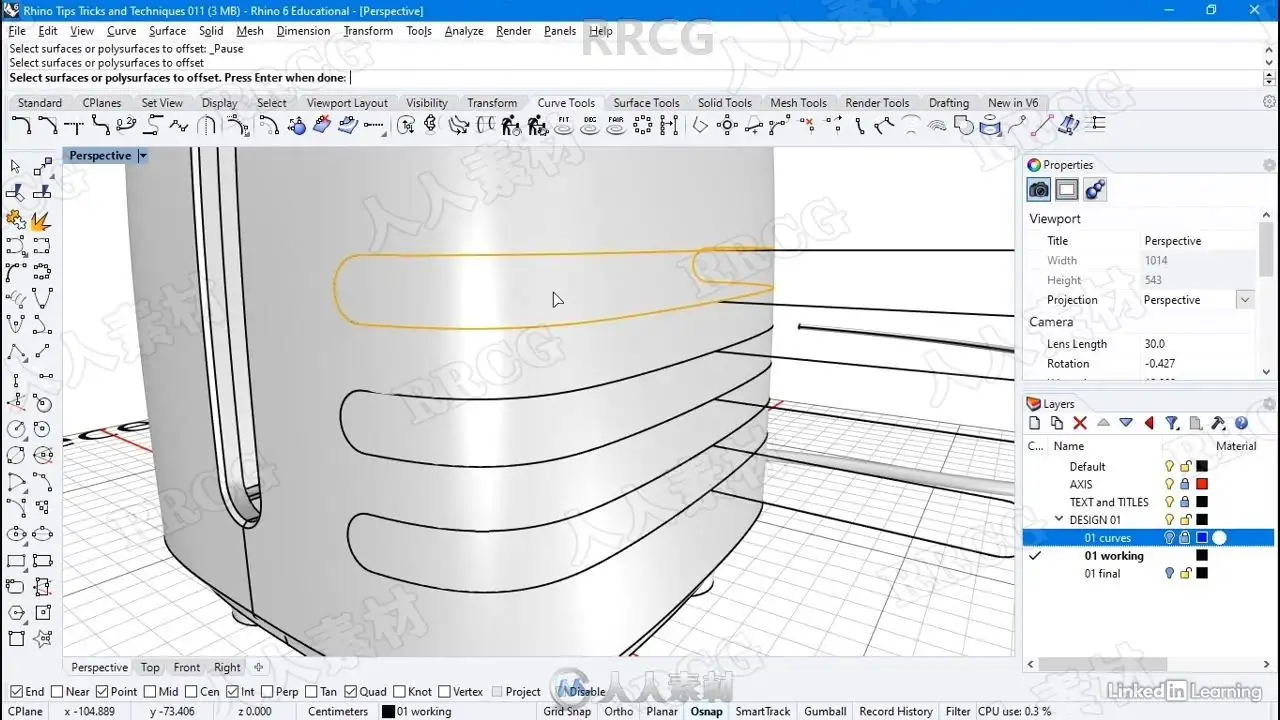Open the Analyze menu
Viewport: 1280px width, 720px height.
[464, 31]
